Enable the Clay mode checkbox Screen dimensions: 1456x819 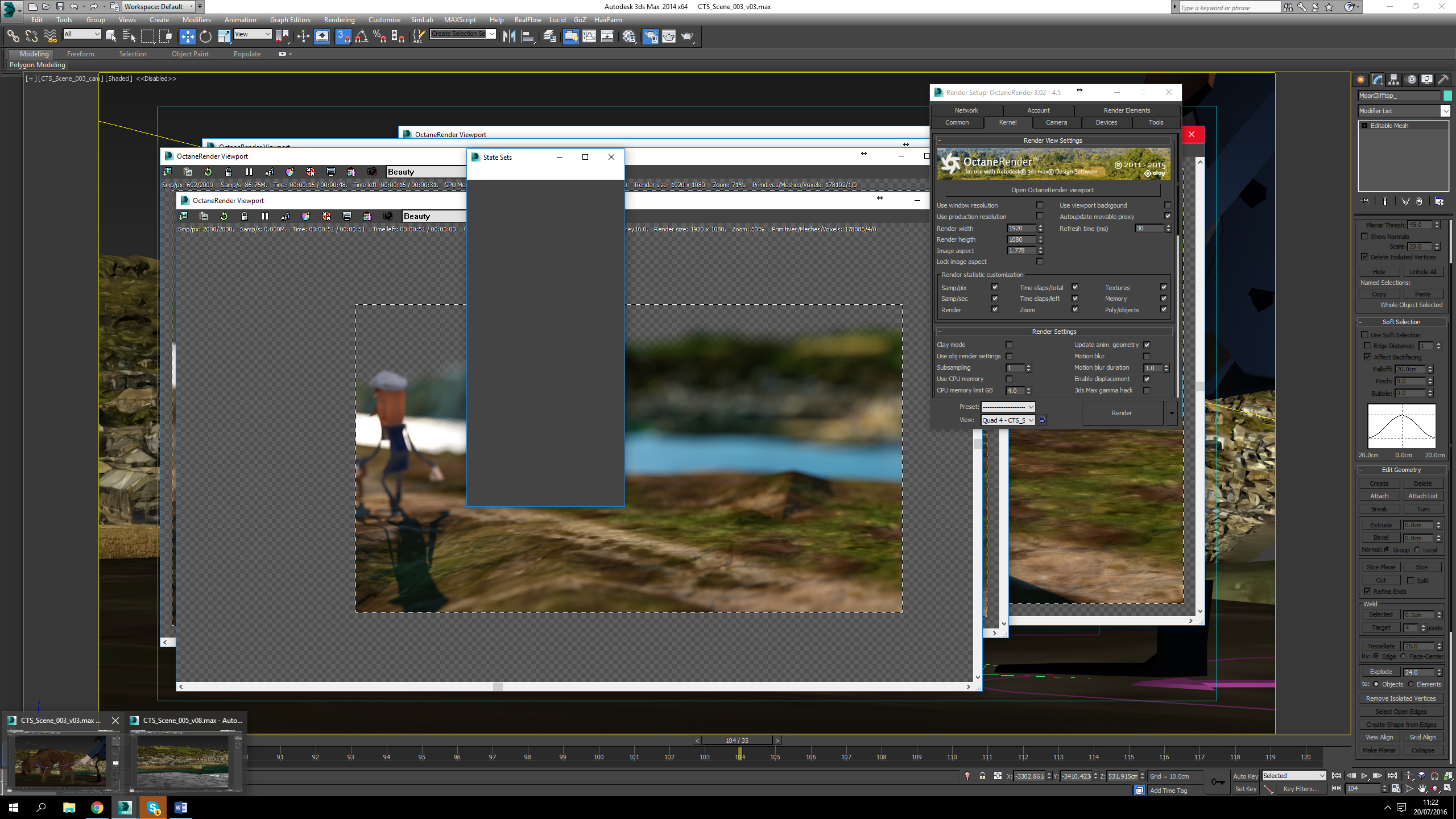[x=1009, y=345]
